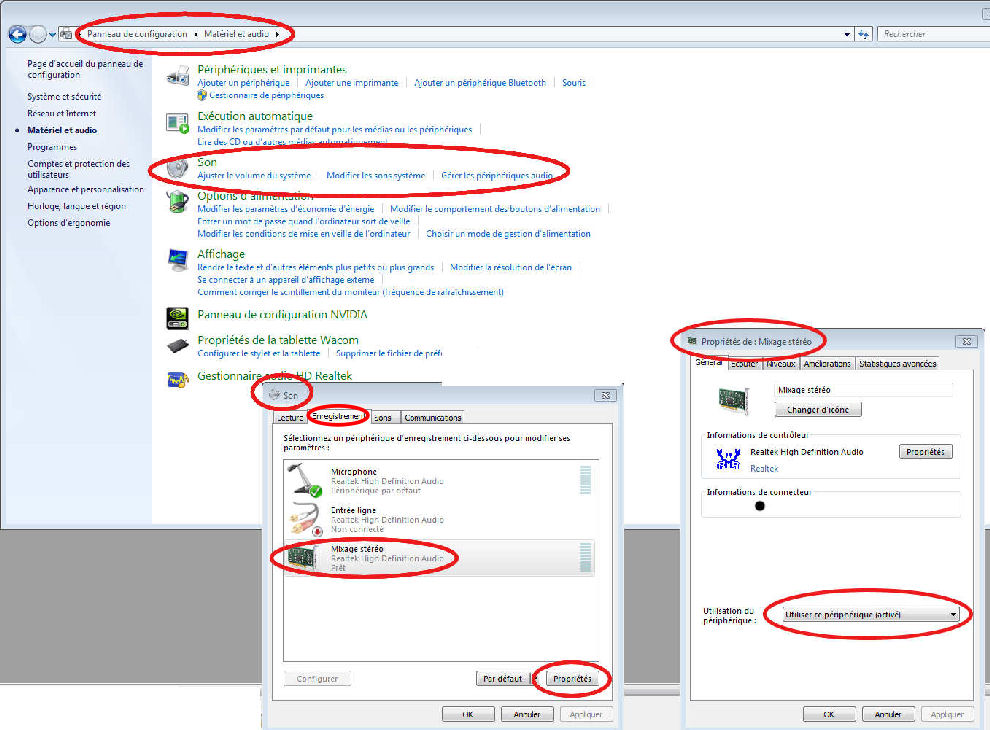Click the forward navigation arrow in Control Panel
The image size is (990, 730).
[x=38, y=34]
